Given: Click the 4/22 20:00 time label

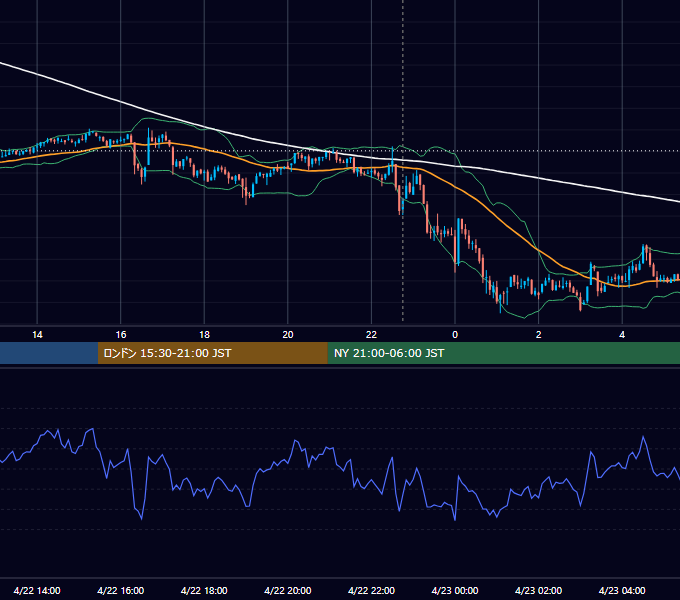Looking at the screenshot, I should tap(288, 590).
